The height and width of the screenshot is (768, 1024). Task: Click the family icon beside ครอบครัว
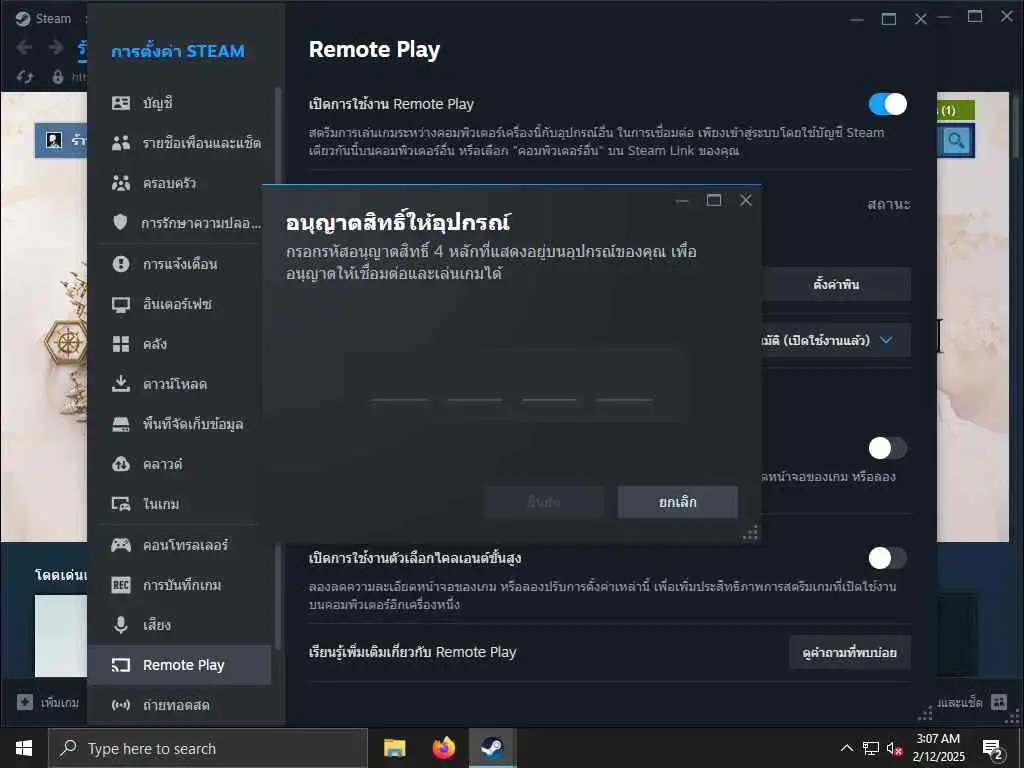pyautogui.click(x=121, y=183)
